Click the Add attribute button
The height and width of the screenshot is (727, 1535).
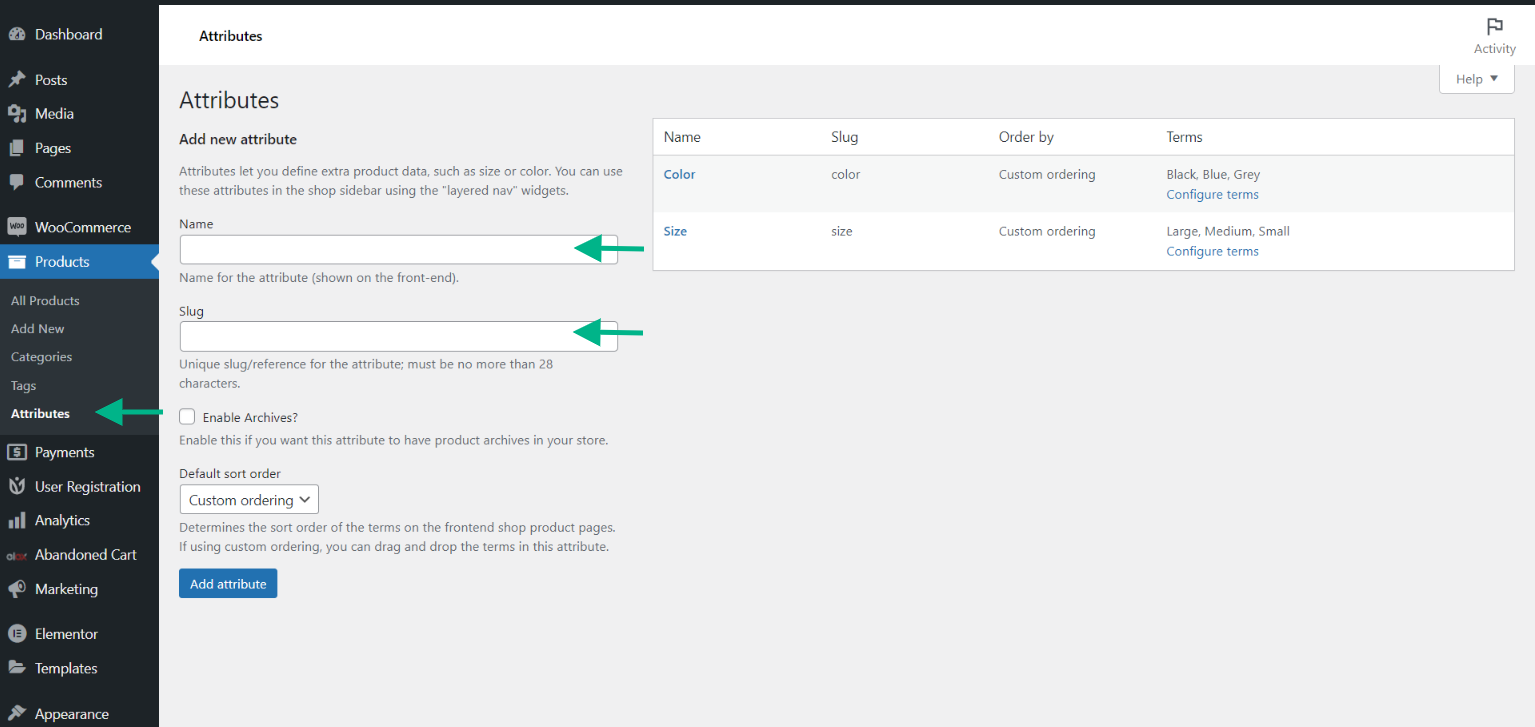tap(227, 583)
